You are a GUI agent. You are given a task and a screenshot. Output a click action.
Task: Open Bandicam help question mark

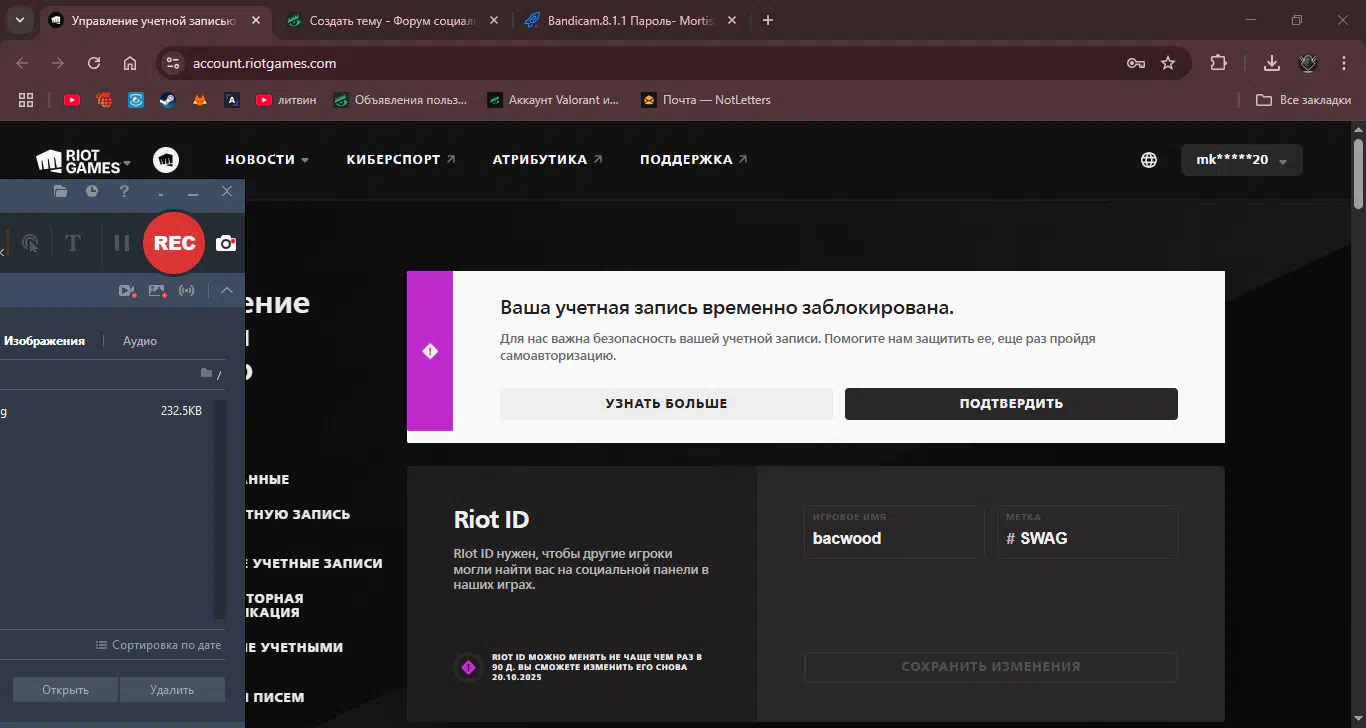(x=124, y=191)
